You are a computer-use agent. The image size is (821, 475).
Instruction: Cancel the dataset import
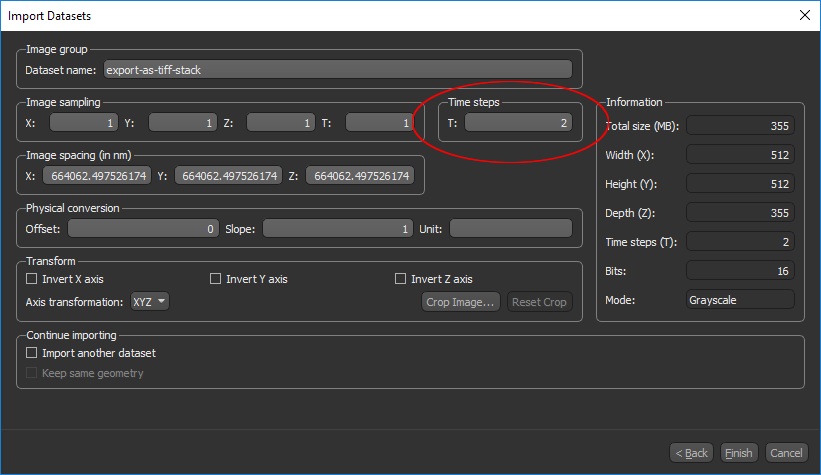click(x=786, y=453)
